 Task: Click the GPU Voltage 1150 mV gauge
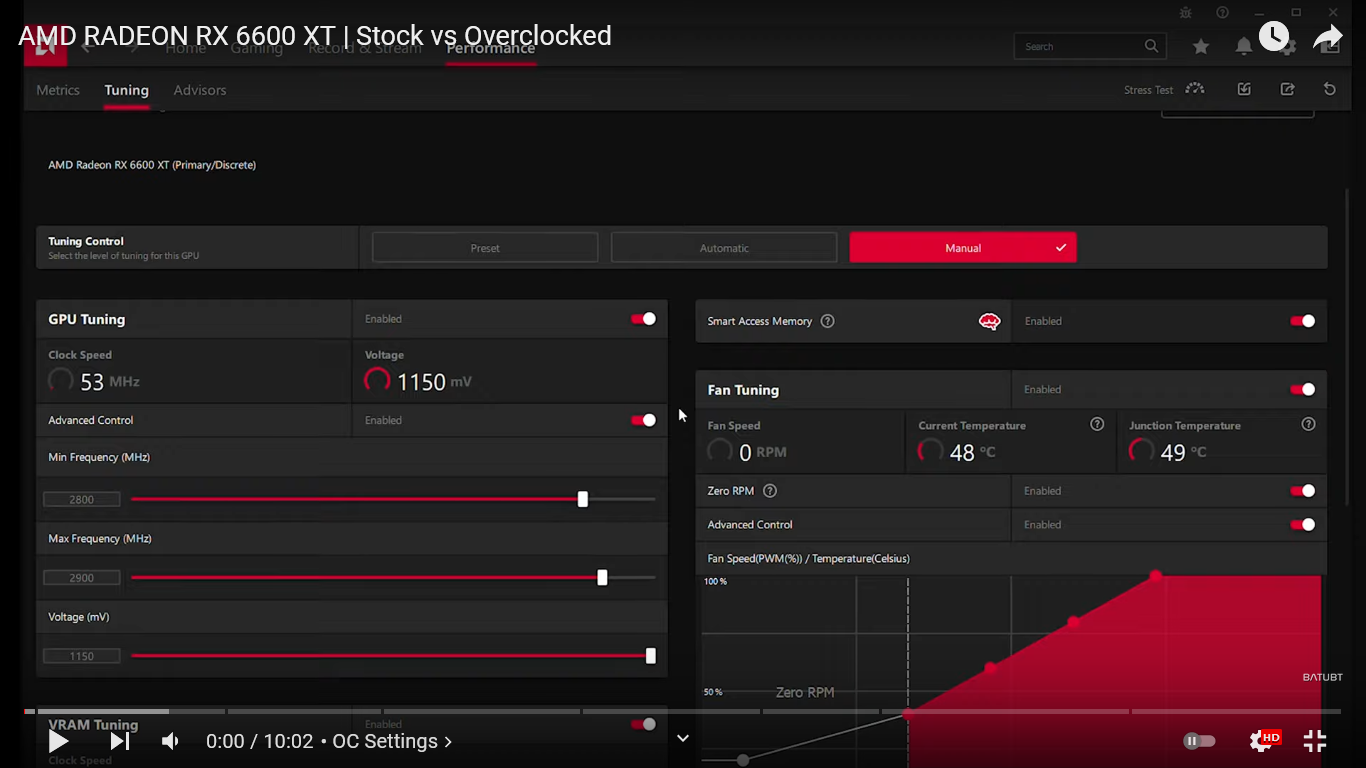[377, 381]
